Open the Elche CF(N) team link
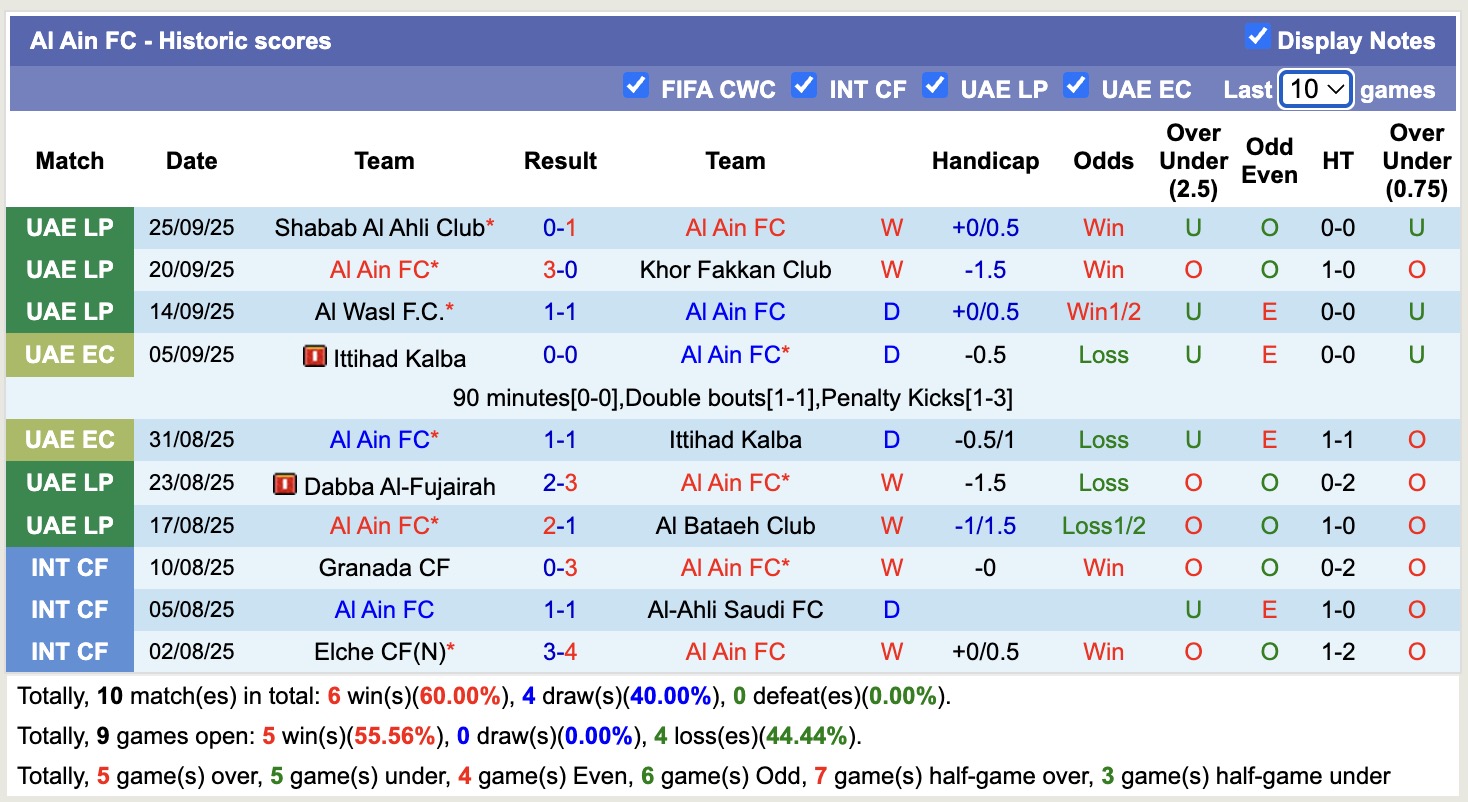 [x=384, y=651]
